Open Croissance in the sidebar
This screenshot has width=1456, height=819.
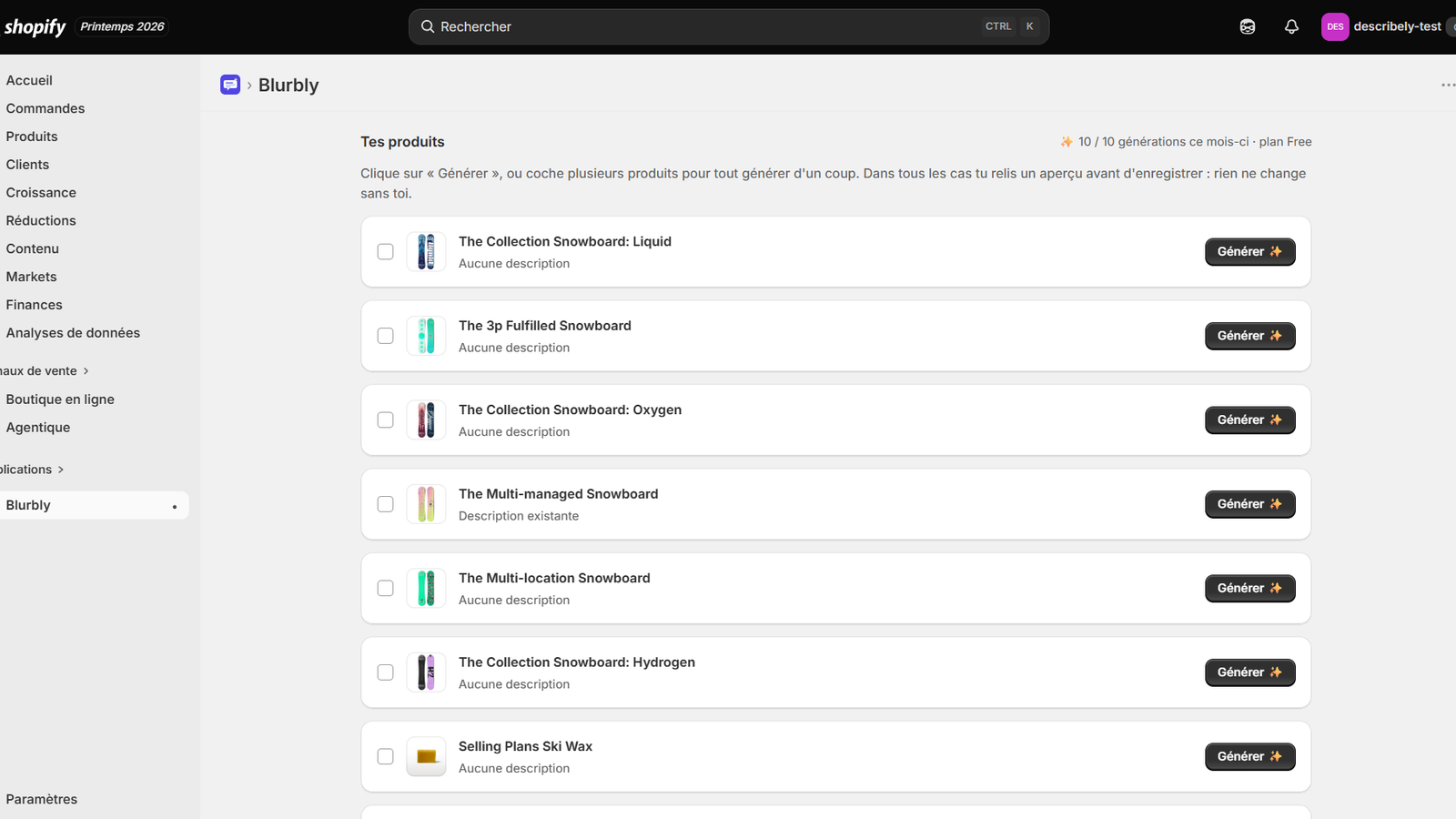[41, 193]
